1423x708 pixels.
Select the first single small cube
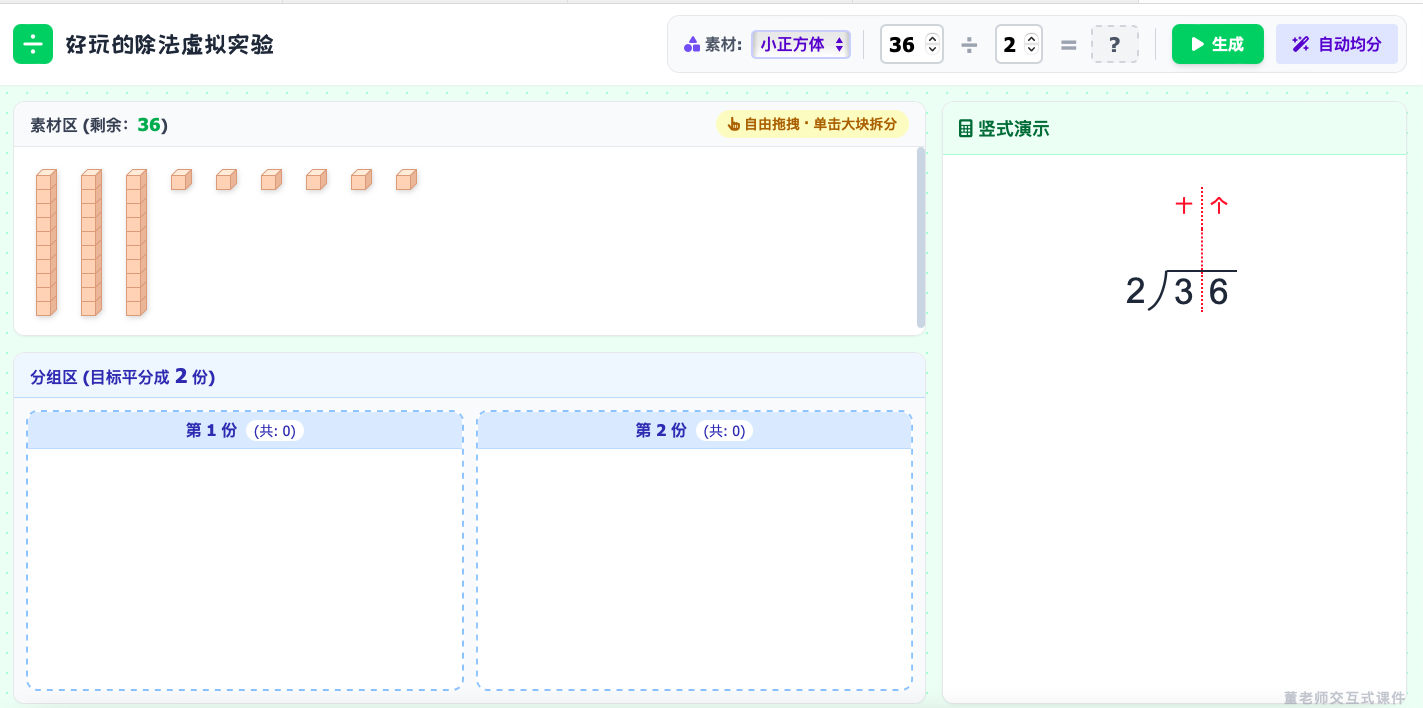[181, 180]
